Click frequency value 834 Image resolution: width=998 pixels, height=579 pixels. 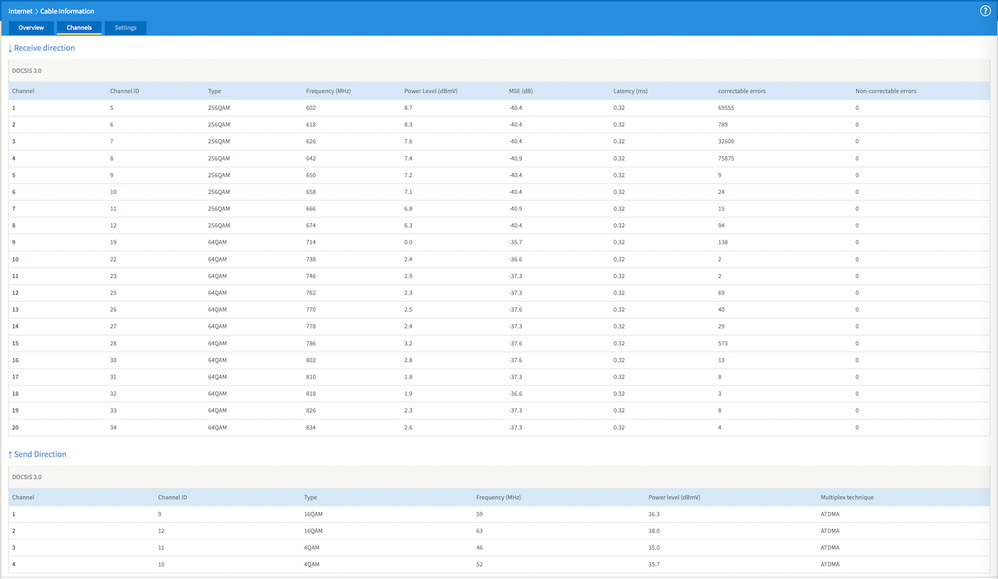(311, 428)
